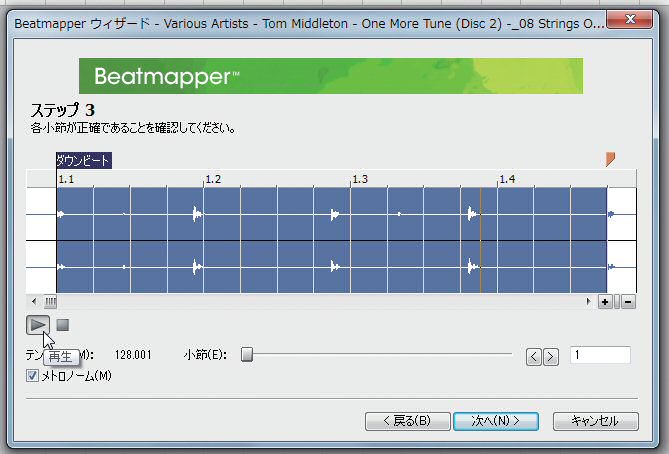Zoom out waveform with minus button
This screenshot has height=454, width=669.
pos(628,302)
